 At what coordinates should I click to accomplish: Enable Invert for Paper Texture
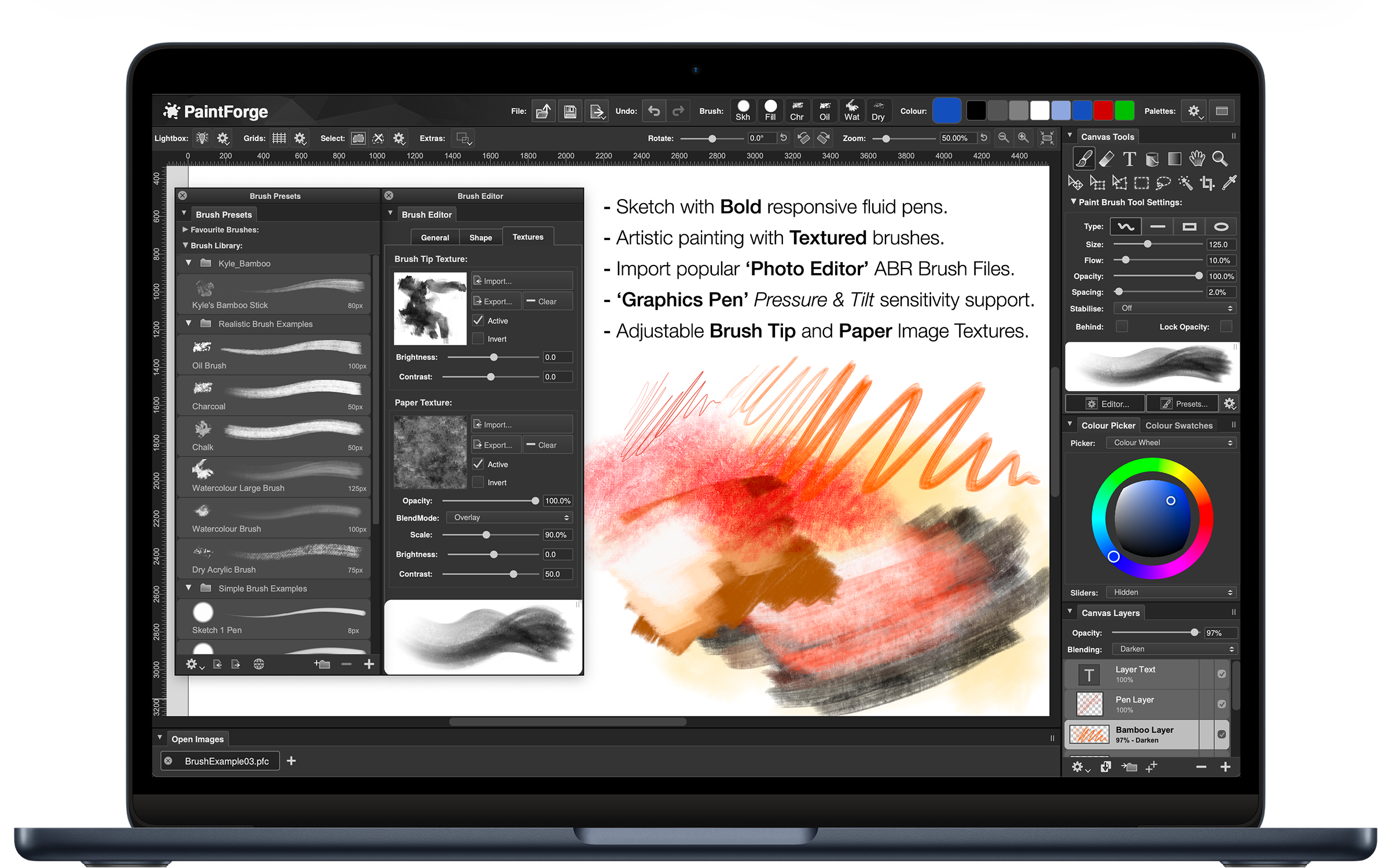pos(478,483)
